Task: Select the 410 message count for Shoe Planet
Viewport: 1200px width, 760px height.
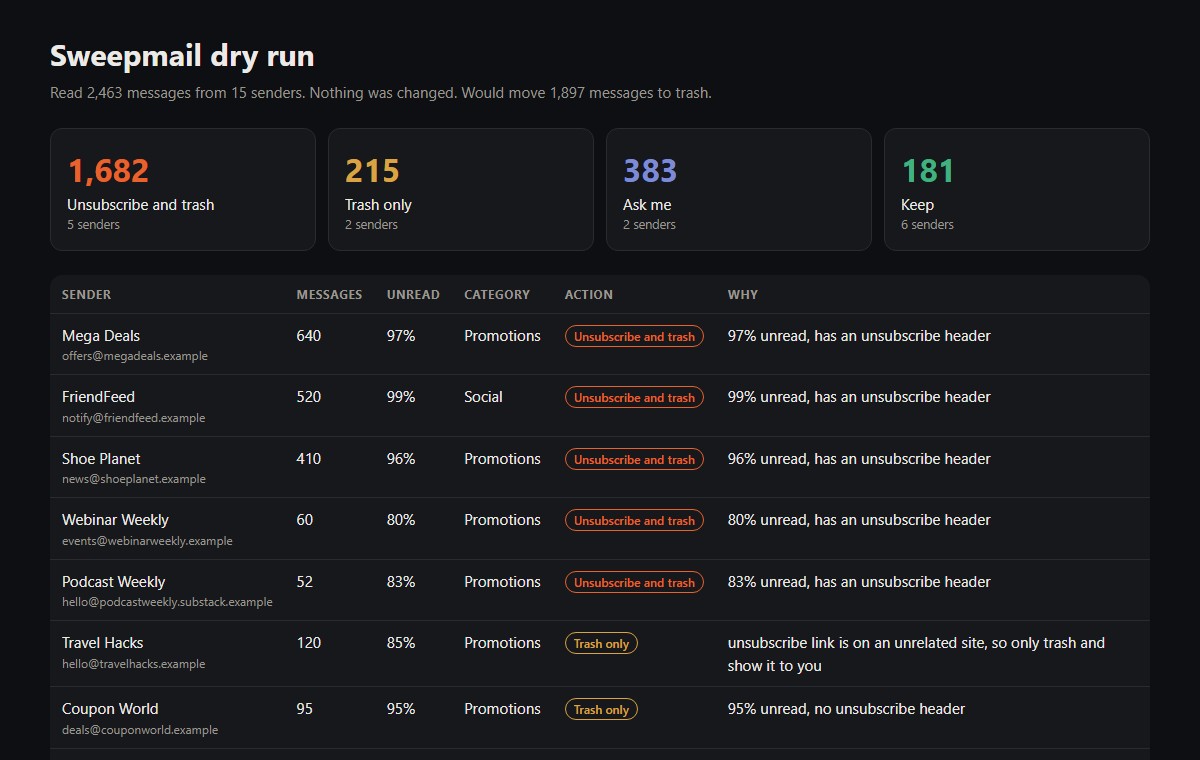Action: 309,459
